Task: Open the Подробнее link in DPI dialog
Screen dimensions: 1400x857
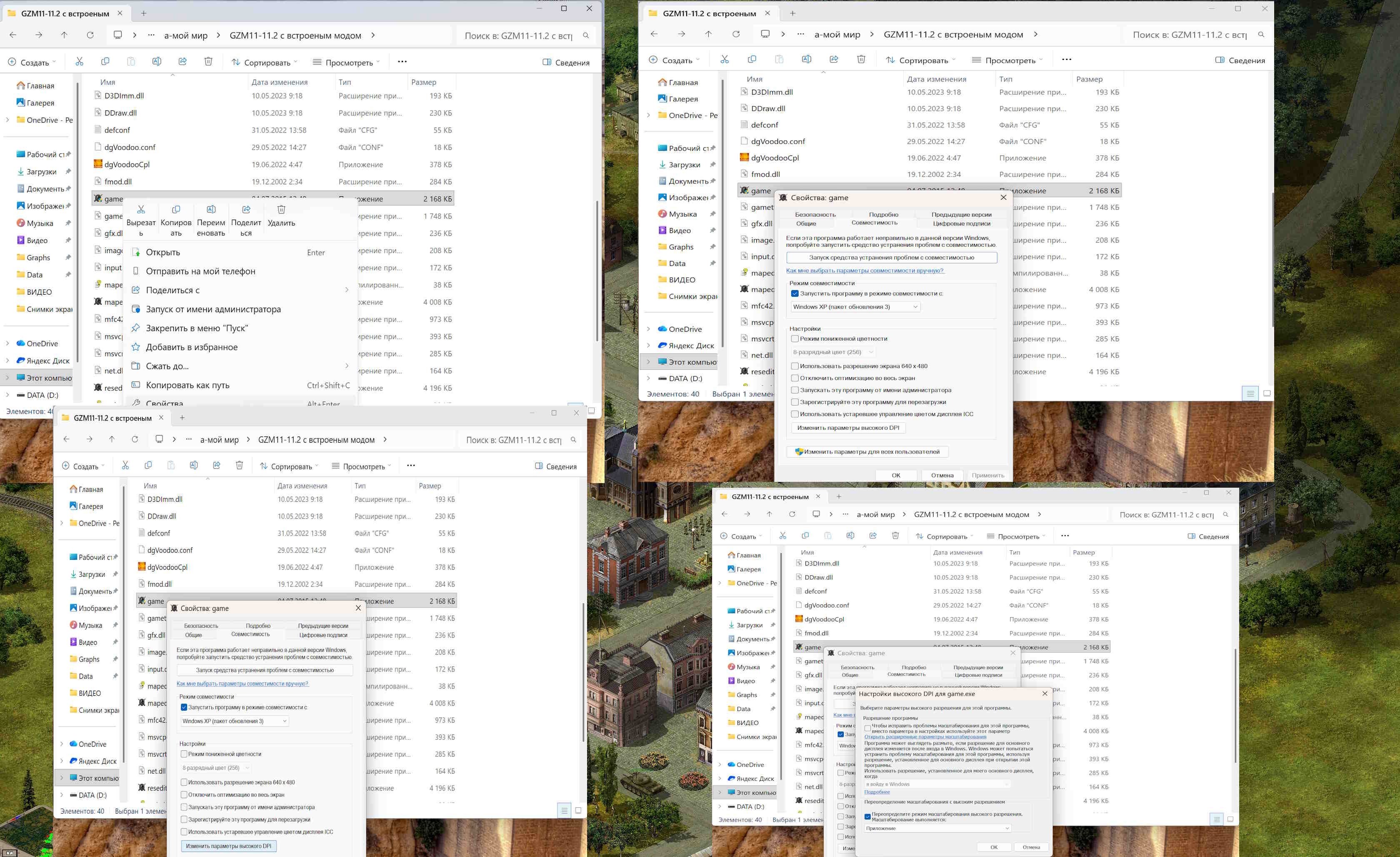Action: tap(877, 792)
